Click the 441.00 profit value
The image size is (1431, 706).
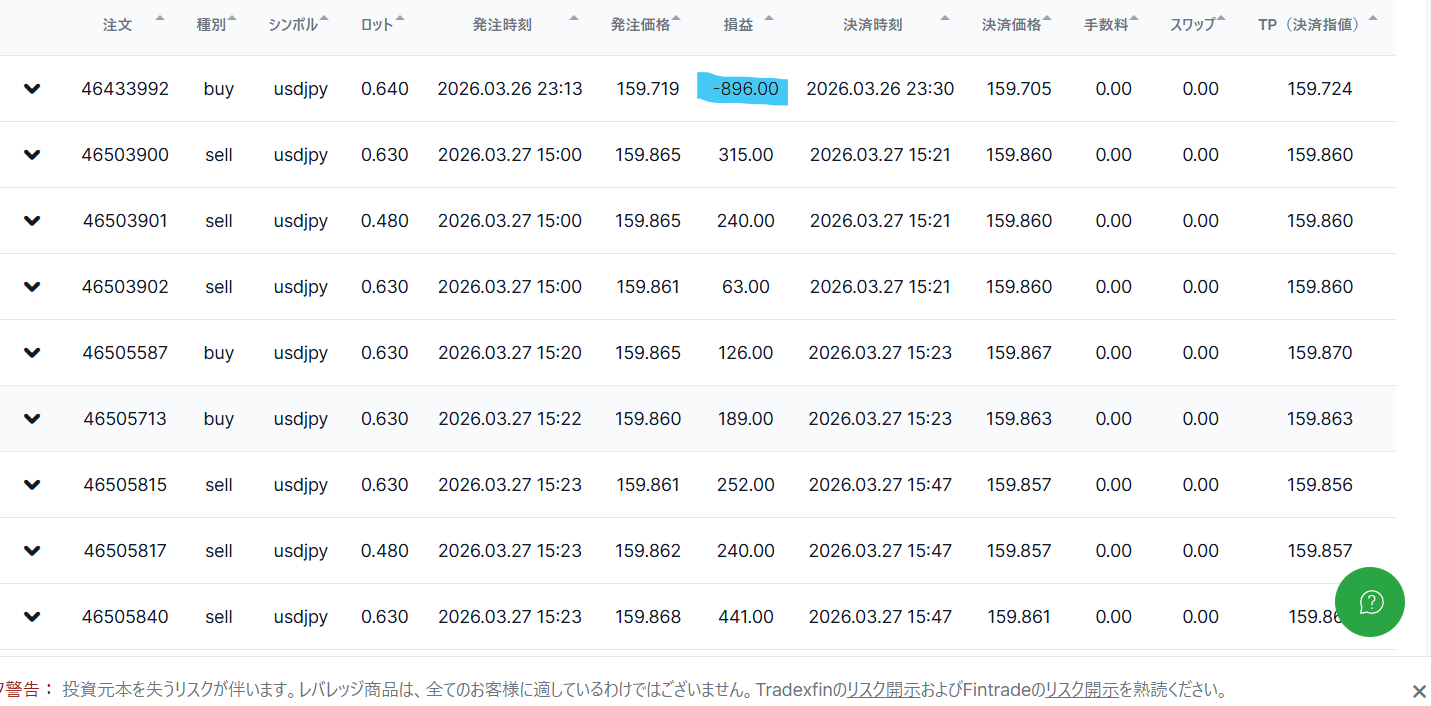(x=746, y=617)
